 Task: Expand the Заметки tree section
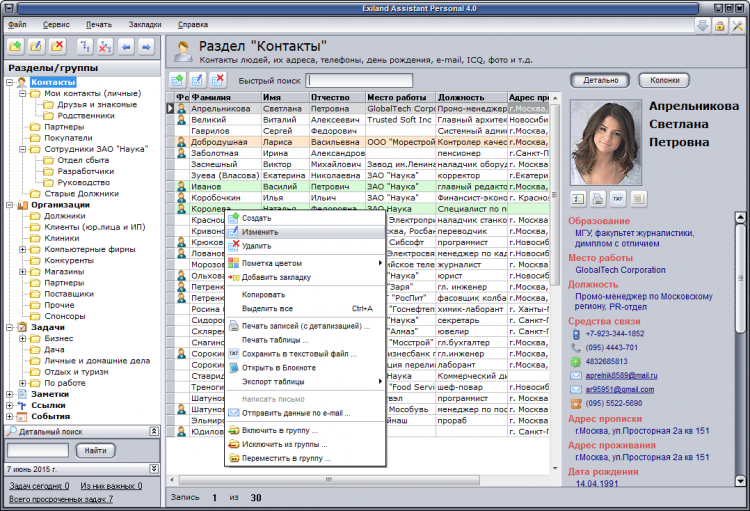click(9, 394)
